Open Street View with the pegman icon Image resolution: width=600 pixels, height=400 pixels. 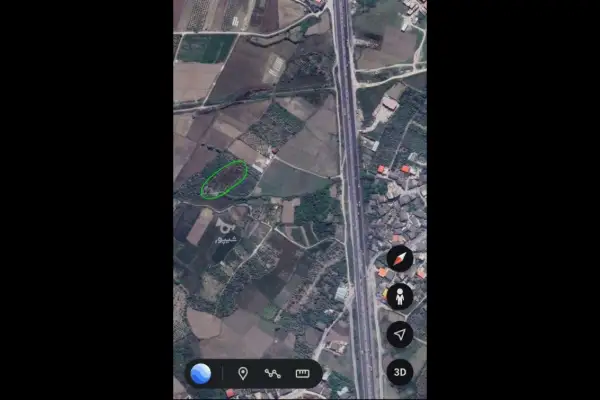[x=399, y=297]
